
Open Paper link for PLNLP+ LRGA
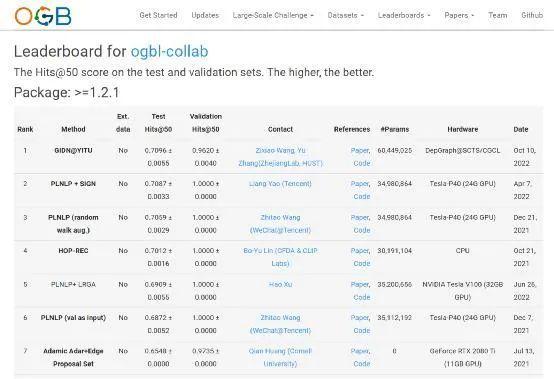[x=360, y=284]
